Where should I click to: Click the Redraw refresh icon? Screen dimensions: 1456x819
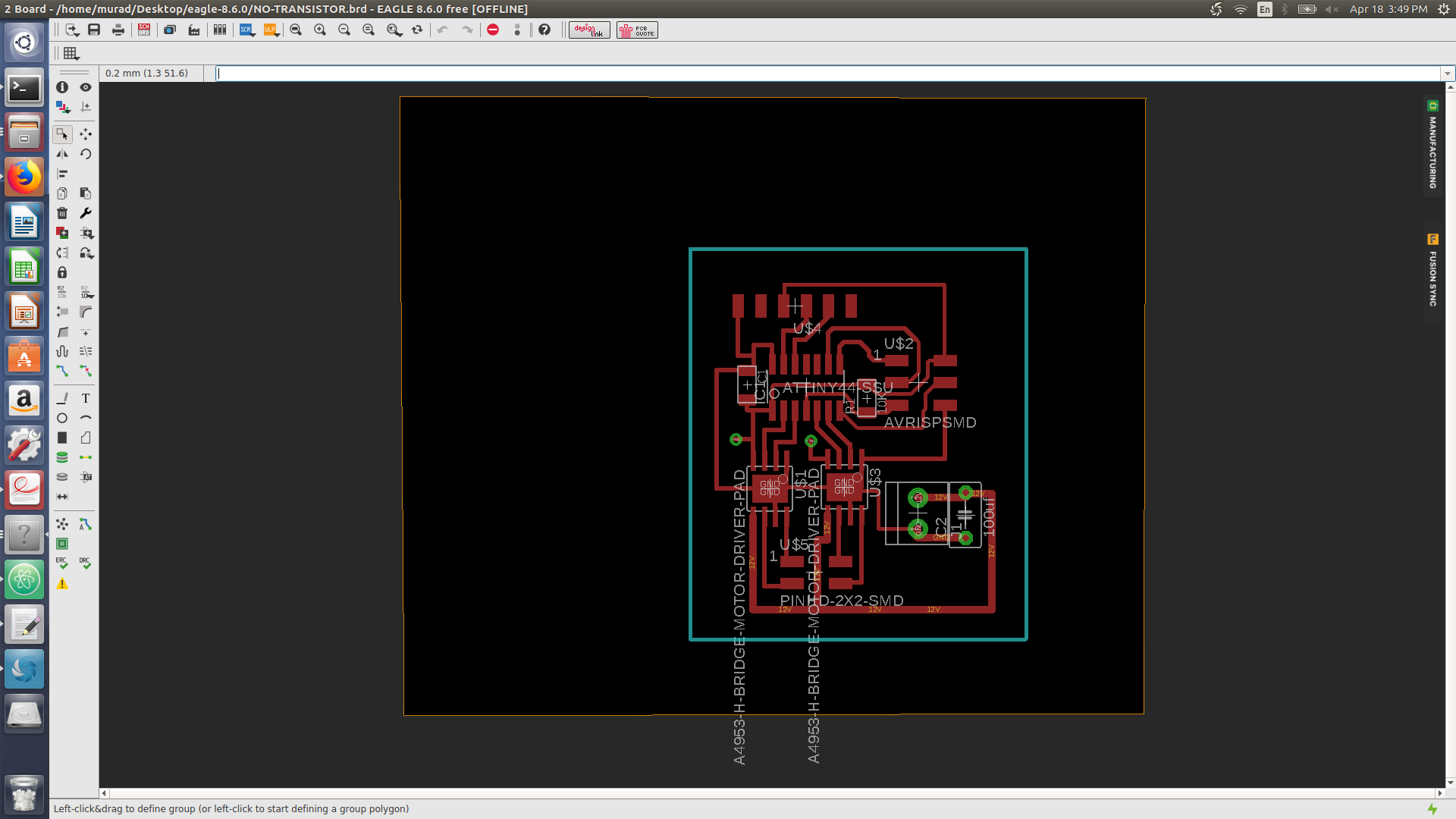tap(417, 30)
